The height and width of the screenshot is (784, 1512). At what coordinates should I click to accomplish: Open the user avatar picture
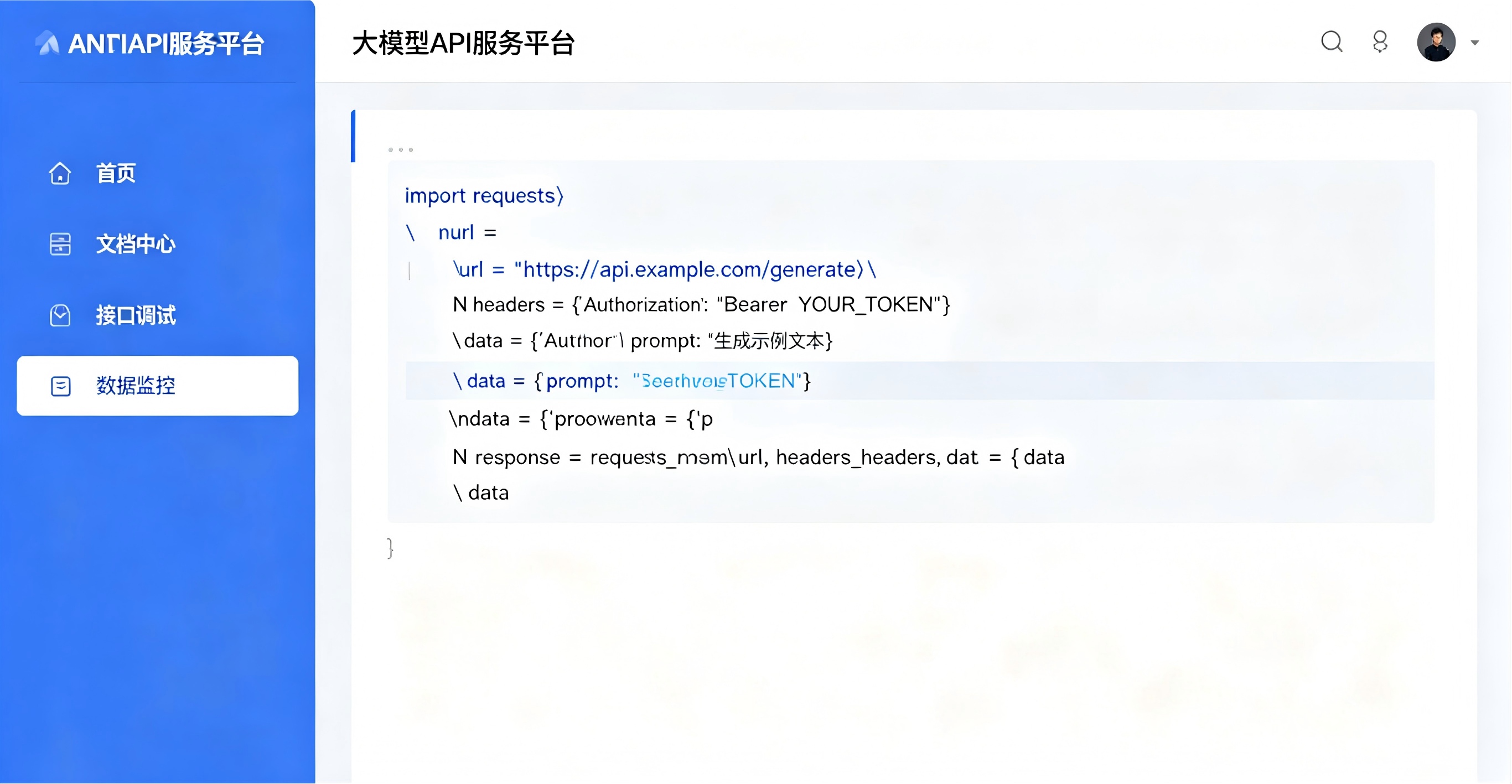pos(1436,42)
